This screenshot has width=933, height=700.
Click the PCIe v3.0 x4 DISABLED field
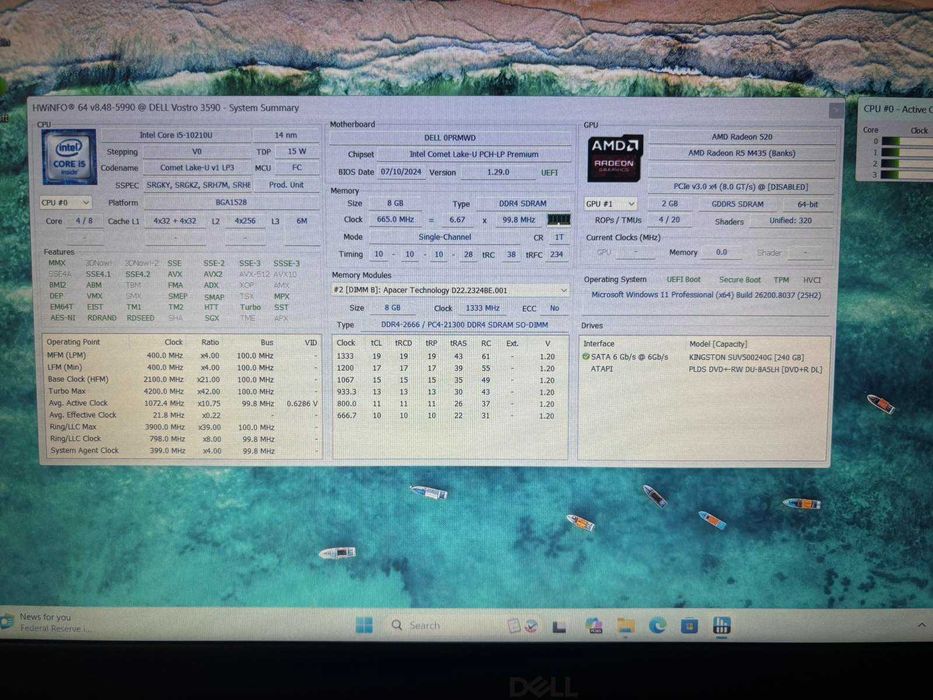[x=741, y=187]
